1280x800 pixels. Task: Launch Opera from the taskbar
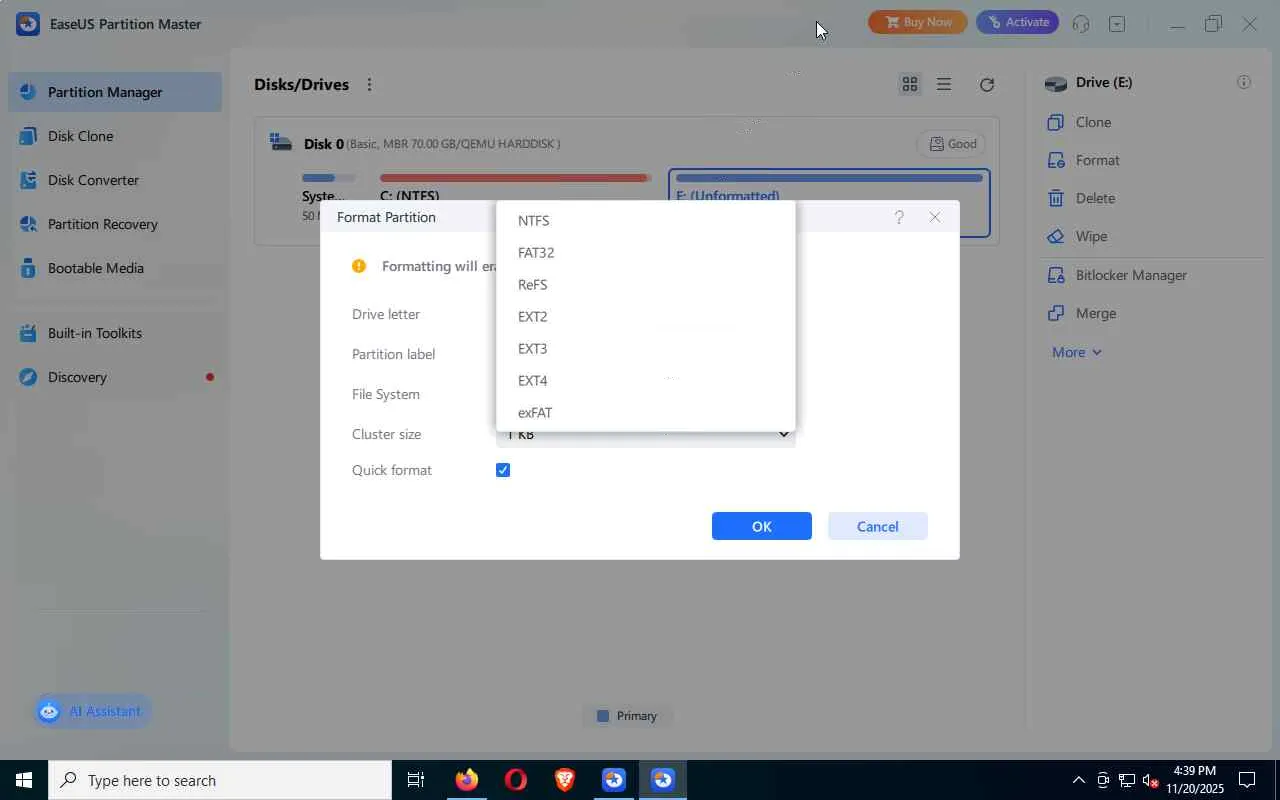click(x=516, y=780)
